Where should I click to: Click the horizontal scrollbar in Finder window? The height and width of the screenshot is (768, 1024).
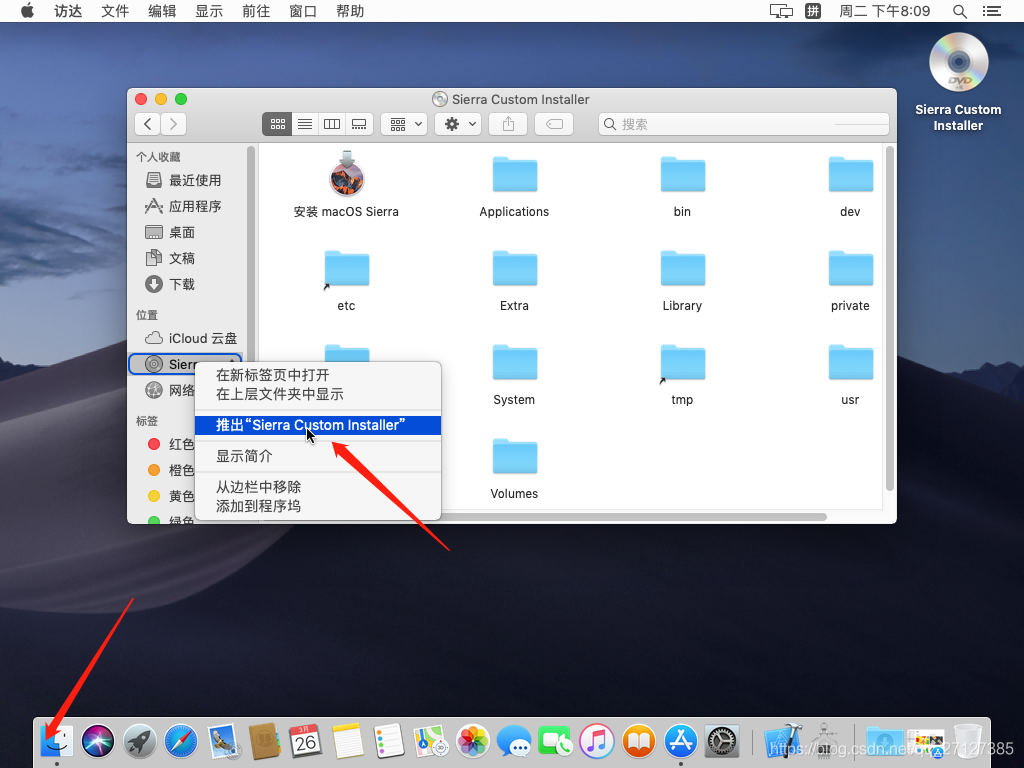[x=633, y=517]
